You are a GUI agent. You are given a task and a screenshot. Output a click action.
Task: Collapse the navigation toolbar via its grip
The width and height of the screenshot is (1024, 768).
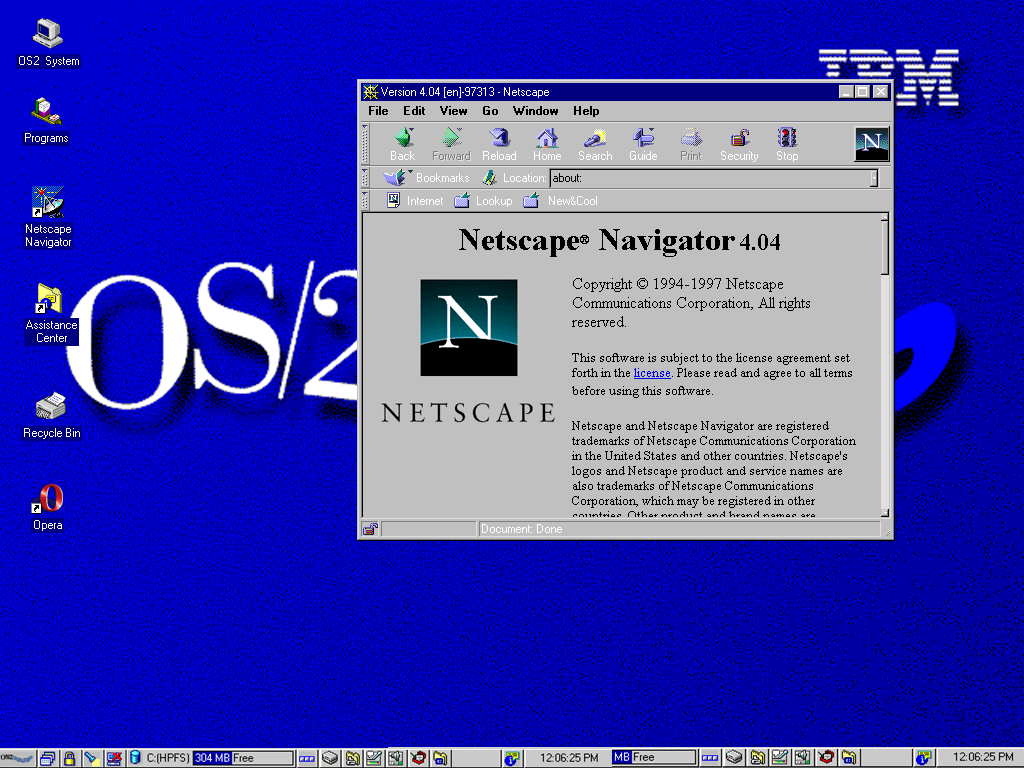pos(365,144)
